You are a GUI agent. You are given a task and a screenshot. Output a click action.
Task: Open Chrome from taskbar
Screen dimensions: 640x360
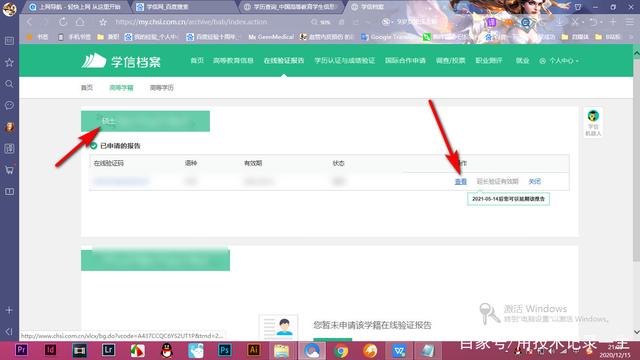click(341, 351)
